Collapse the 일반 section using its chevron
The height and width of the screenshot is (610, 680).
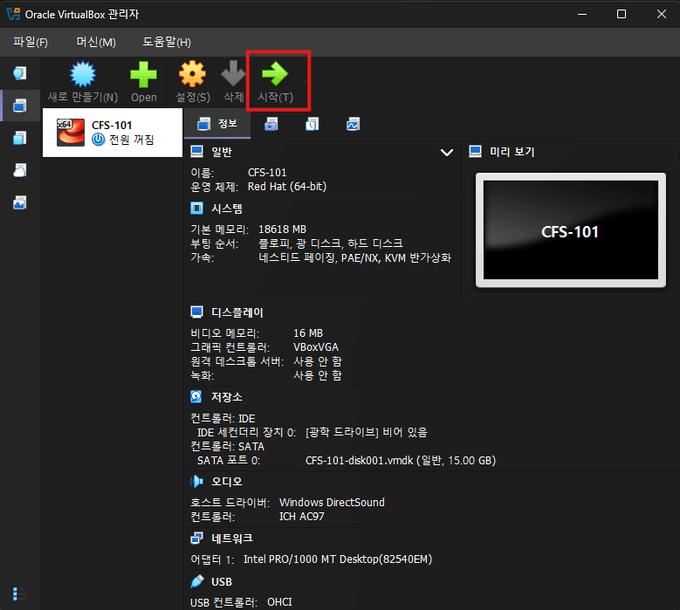(x=447, y=152)
